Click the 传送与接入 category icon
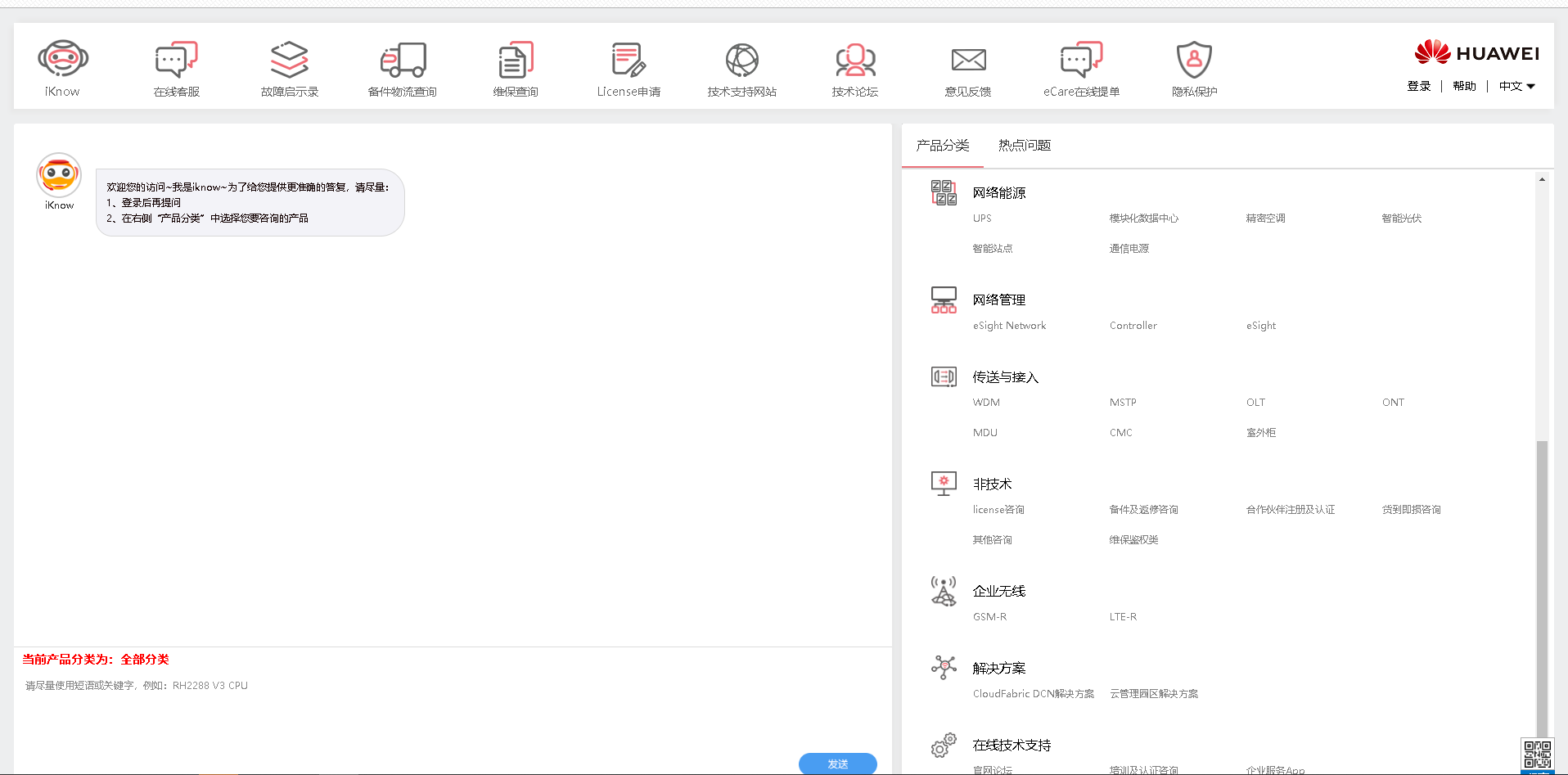The width and height of the screenshot is (1568, 775). 944,376
